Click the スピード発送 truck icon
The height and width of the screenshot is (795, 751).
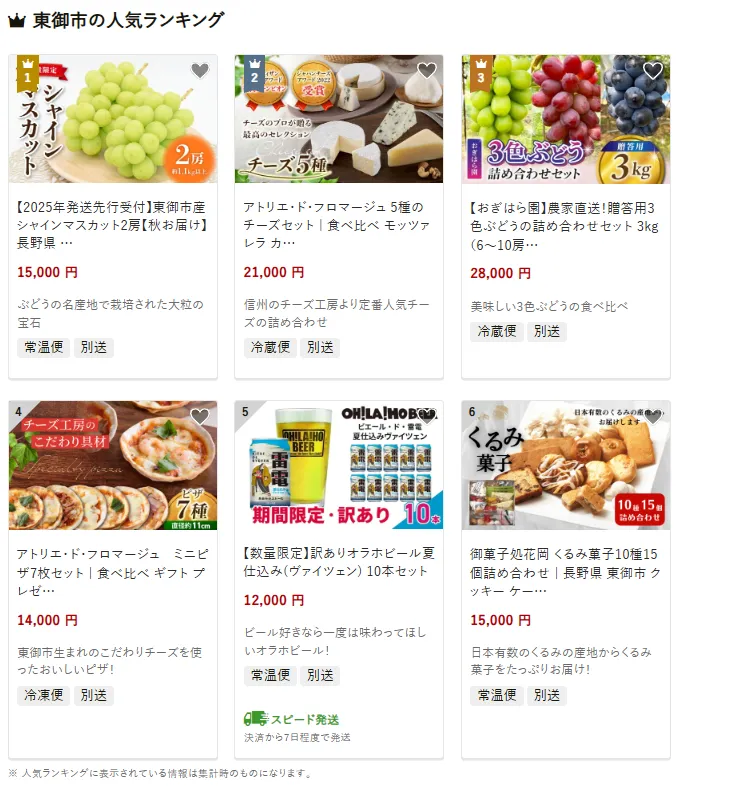click(x=256, y=718)
